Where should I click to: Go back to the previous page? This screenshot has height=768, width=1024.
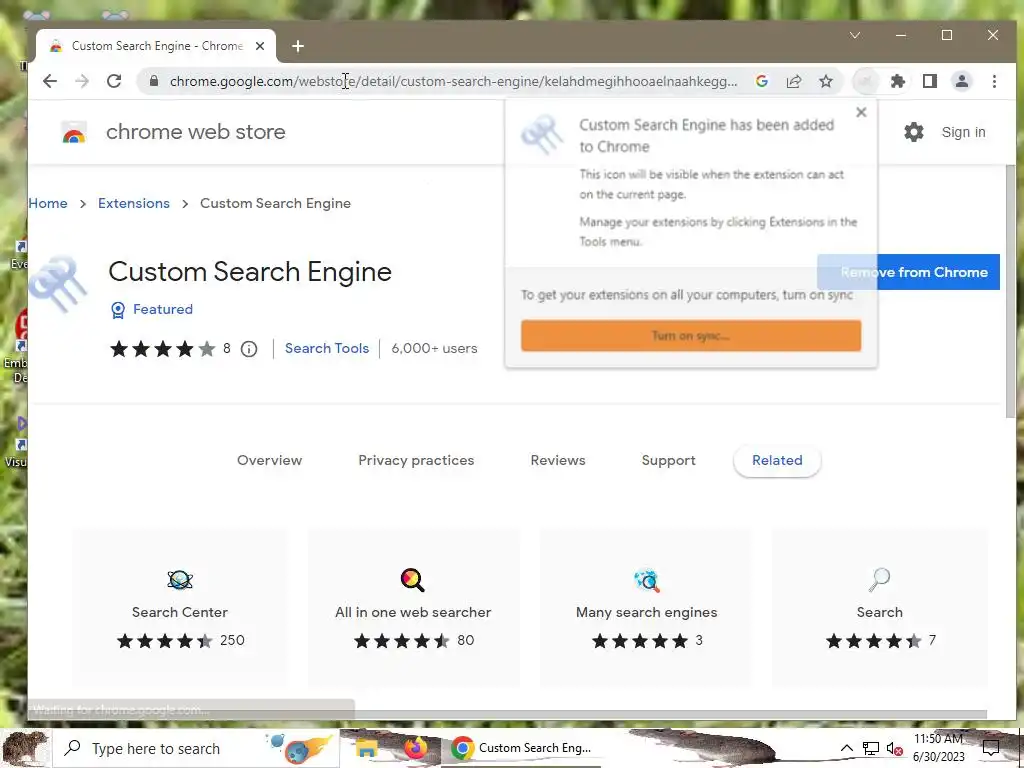(50, 81)
